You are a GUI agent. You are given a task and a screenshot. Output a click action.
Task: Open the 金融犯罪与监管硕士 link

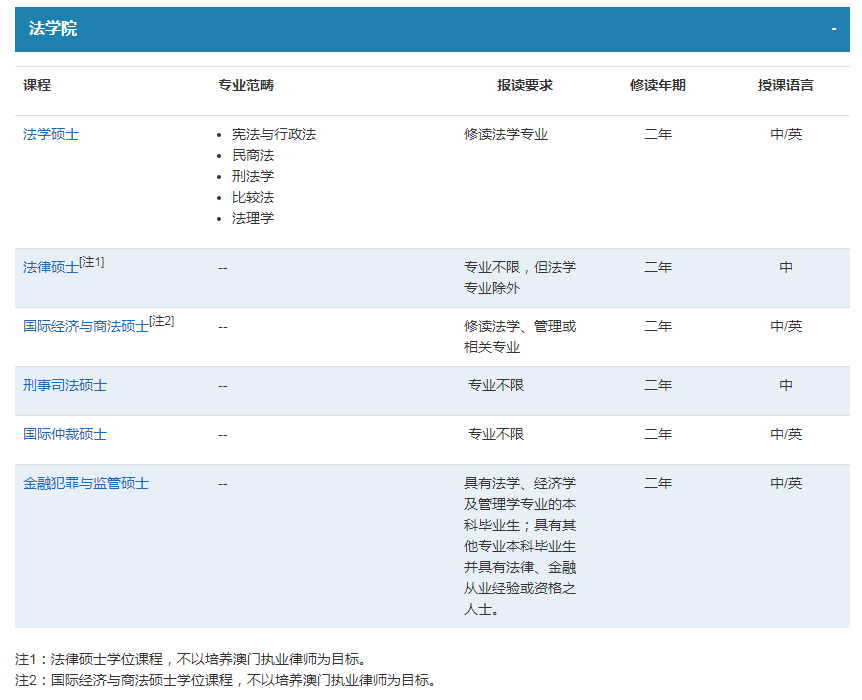86,483
